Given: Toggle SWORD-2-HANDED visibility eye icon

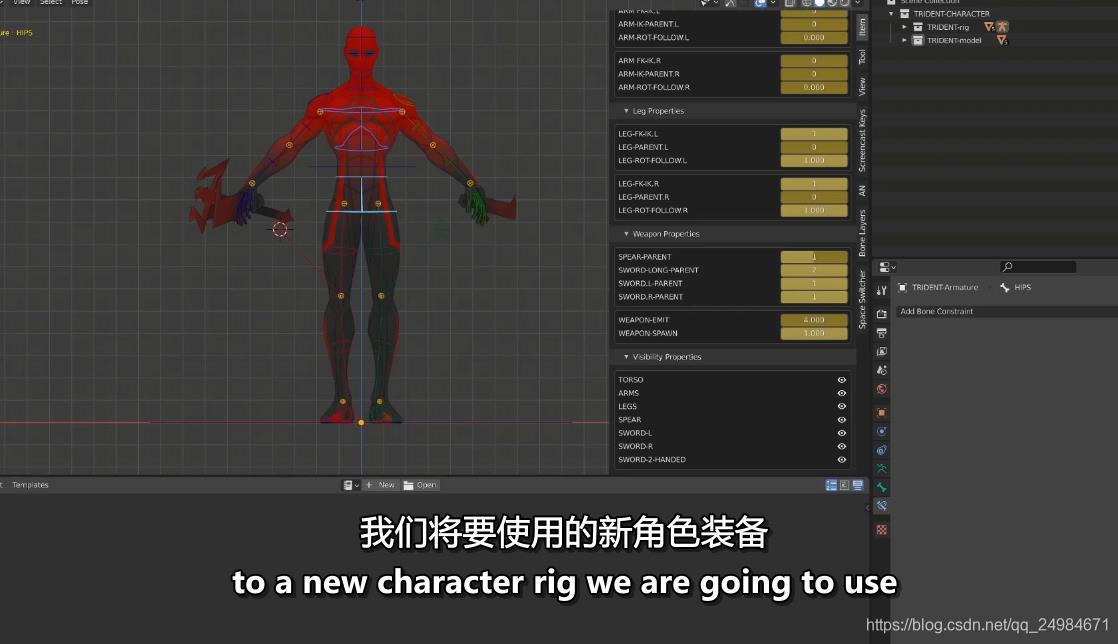Looking at the screenshot, I should coord(841,460).
